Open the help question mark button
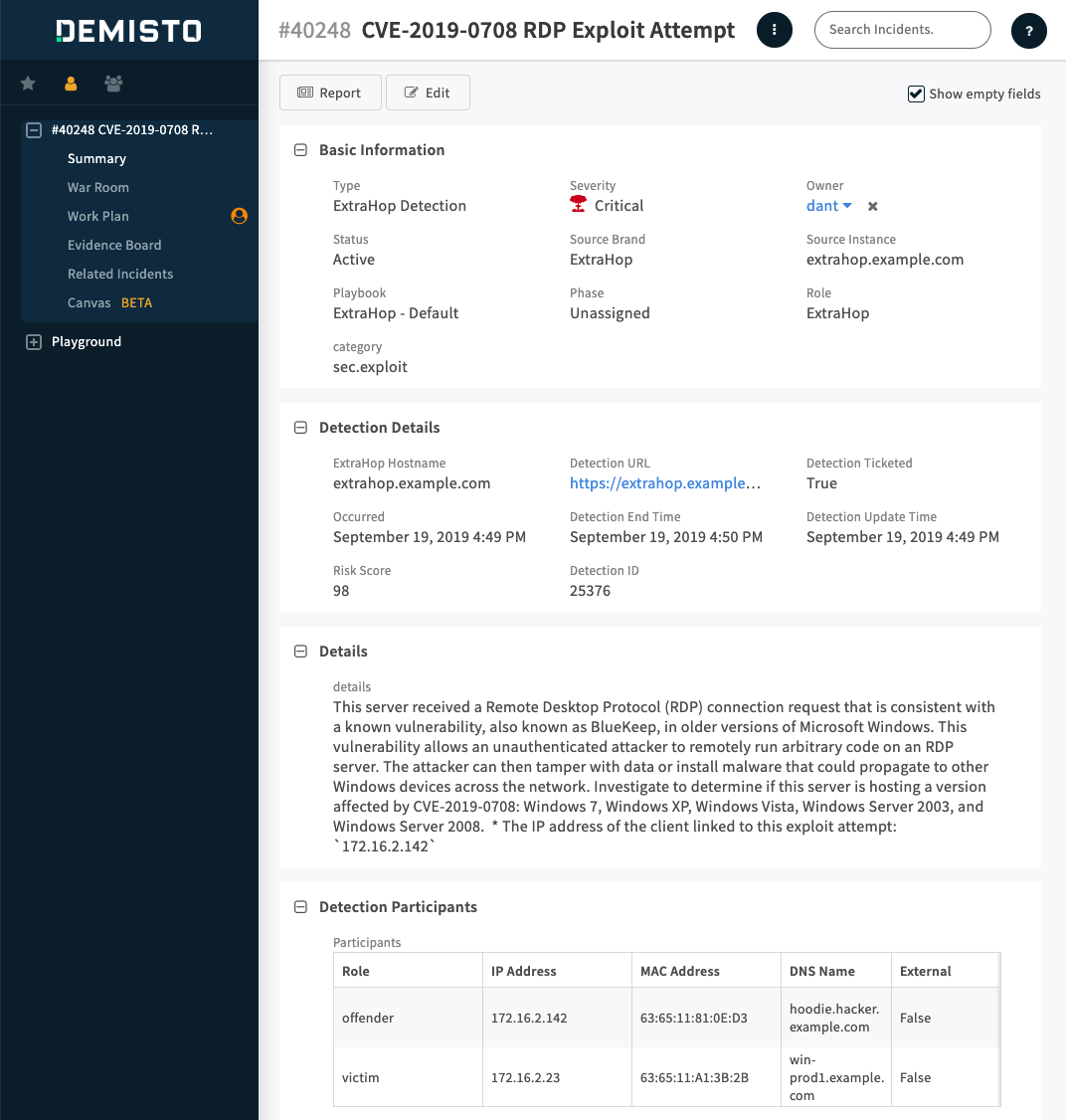The width and height of the screenshot is (1066, 1120). click(x=1029, y=31)
